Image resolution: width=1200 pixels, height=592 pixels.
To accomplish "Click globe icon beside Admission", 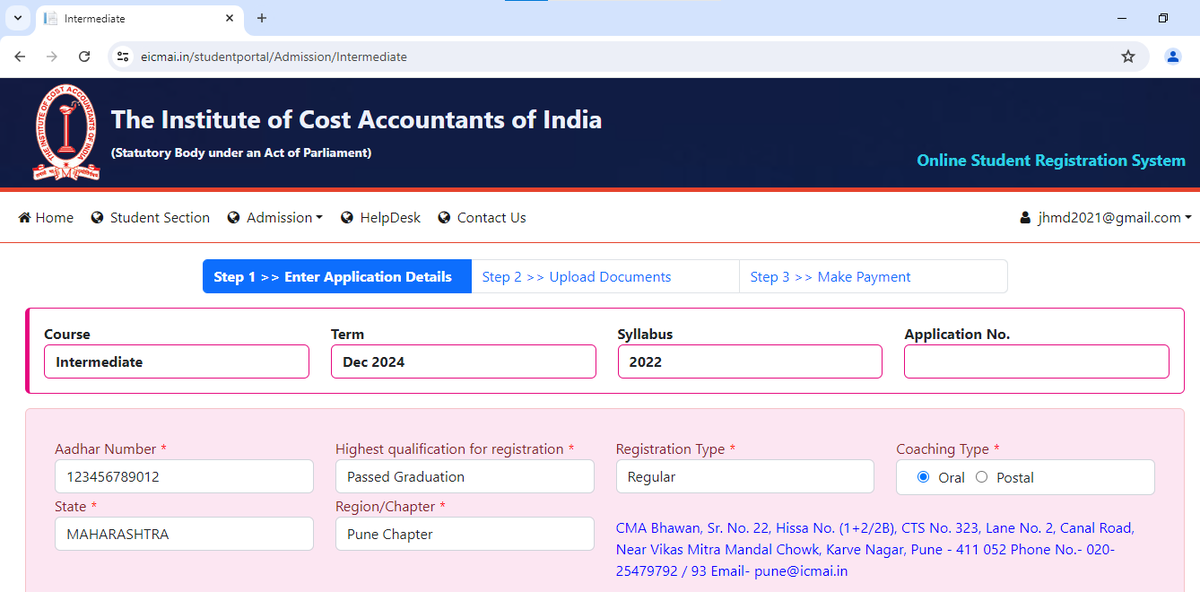I will pyautogui.click(x=233, y=217).
